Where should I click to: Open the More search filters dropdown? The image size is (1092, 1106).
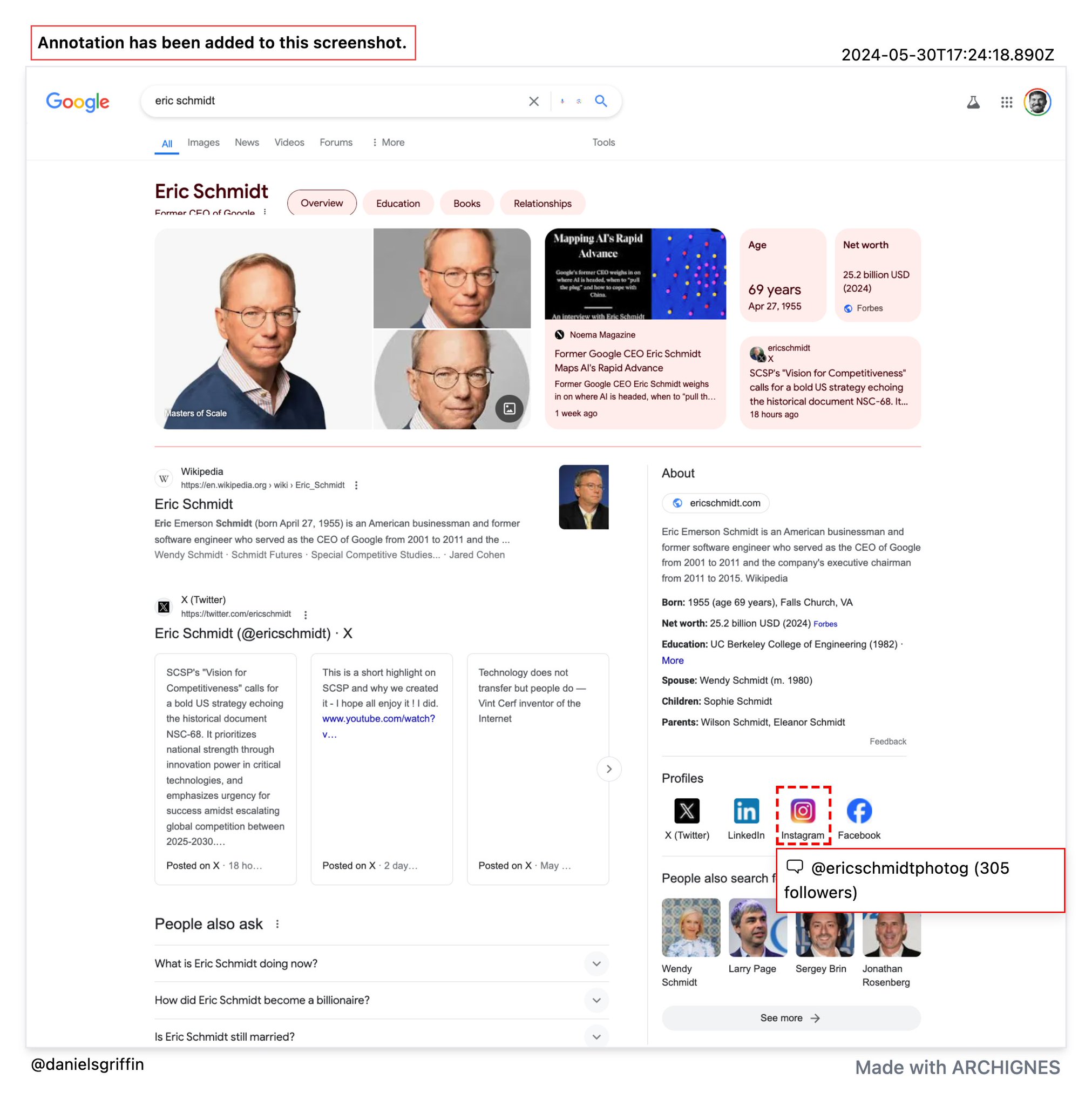point(388,143)
